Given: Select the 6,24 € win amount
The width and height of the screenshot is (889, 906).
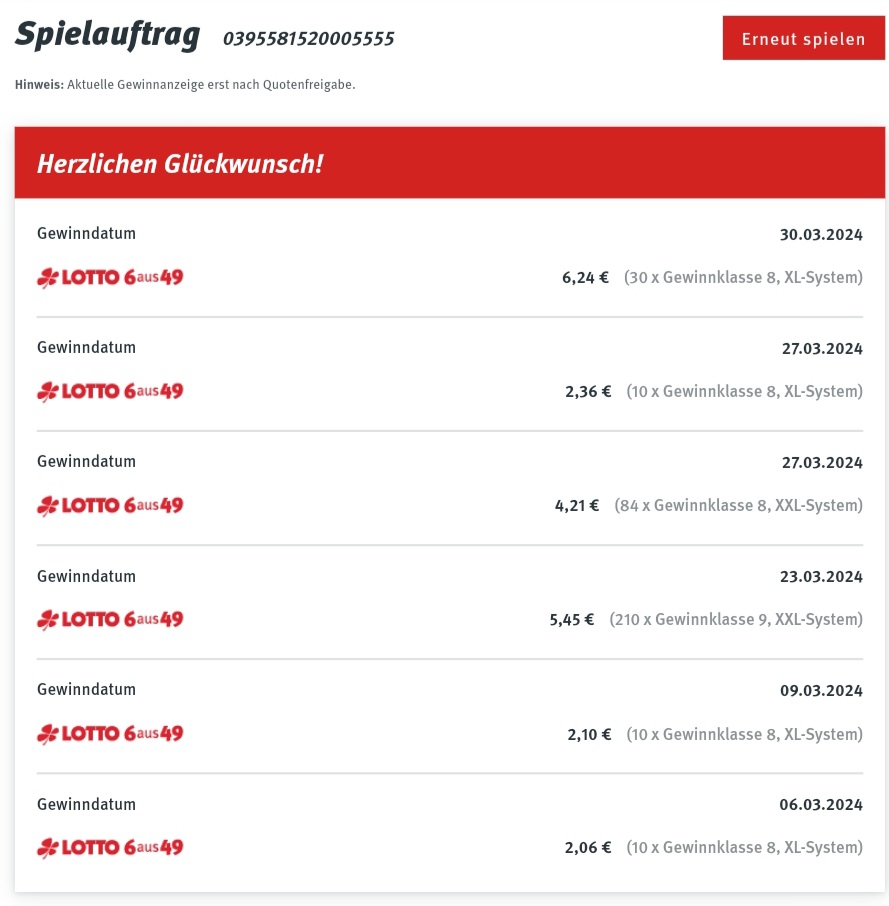Looking at the screenshot, I should click(585, 278).
